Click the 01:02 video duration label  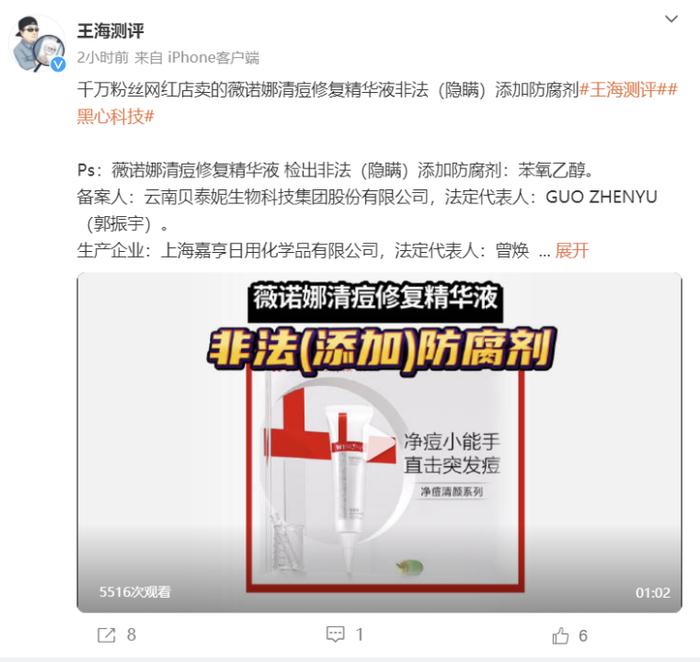coord(653,593)
